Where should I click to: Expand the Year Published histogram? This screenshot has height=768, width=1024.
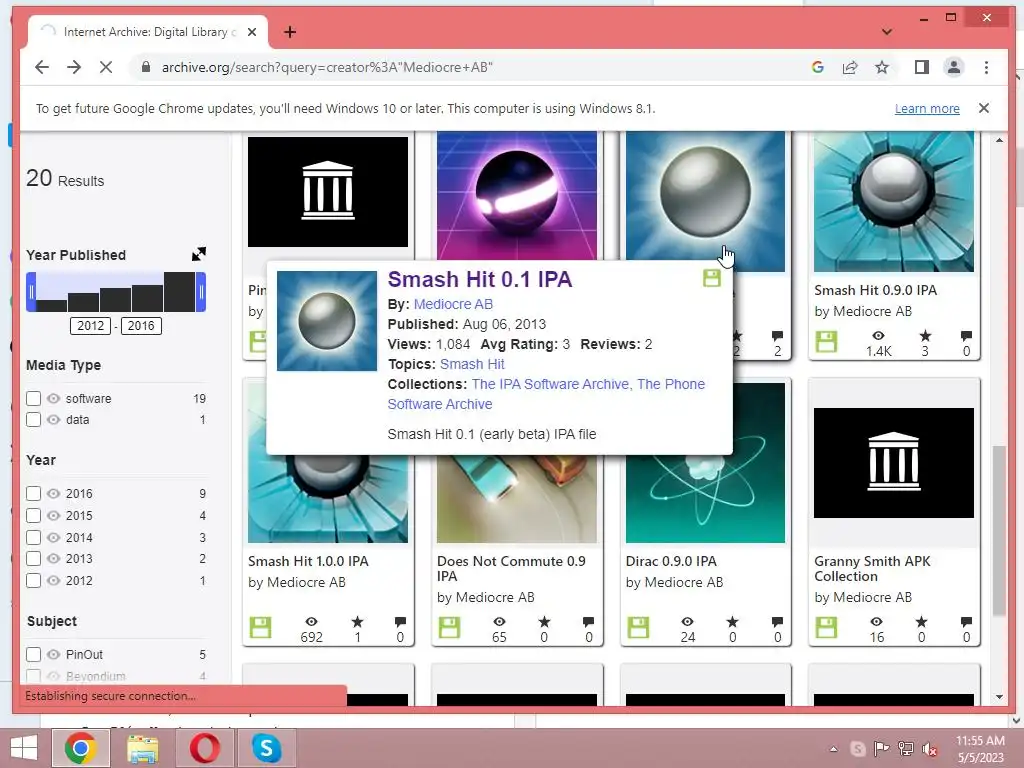(x=199, y=254)
